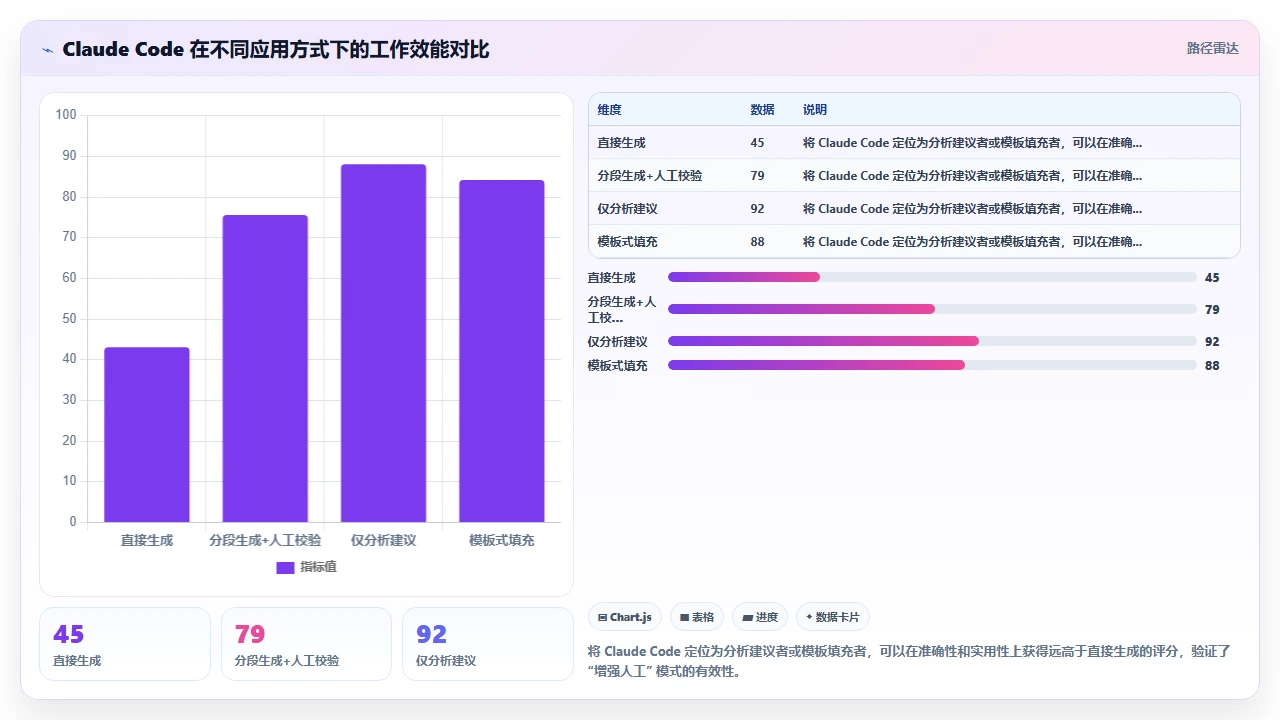This screenshot has height=720, width=1280.
Task: Click the 说明 column header
Action: point(814,110)
